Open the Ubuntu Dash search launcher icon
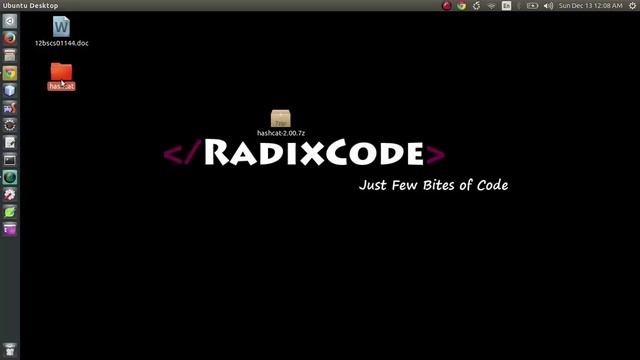The image size is (640, 360). 10,21
